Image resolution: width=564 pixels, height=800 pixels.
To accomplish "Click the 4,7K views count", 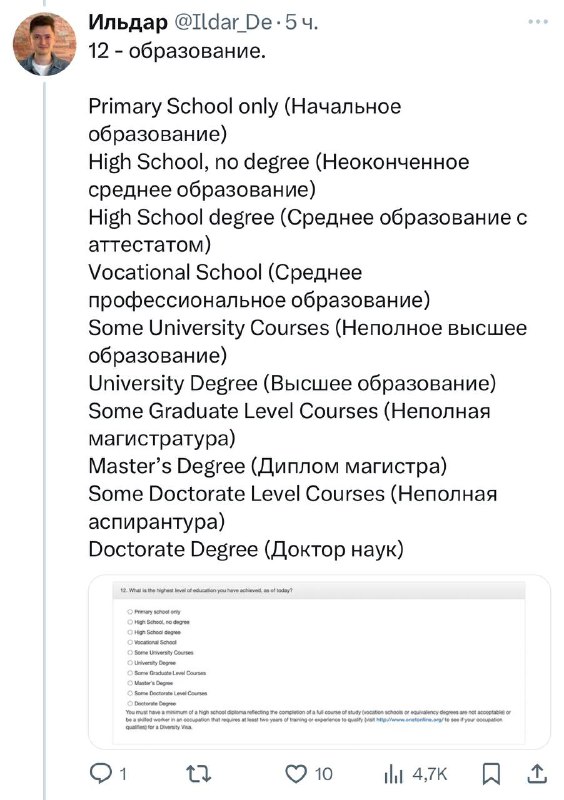I will tap(430, 774).
